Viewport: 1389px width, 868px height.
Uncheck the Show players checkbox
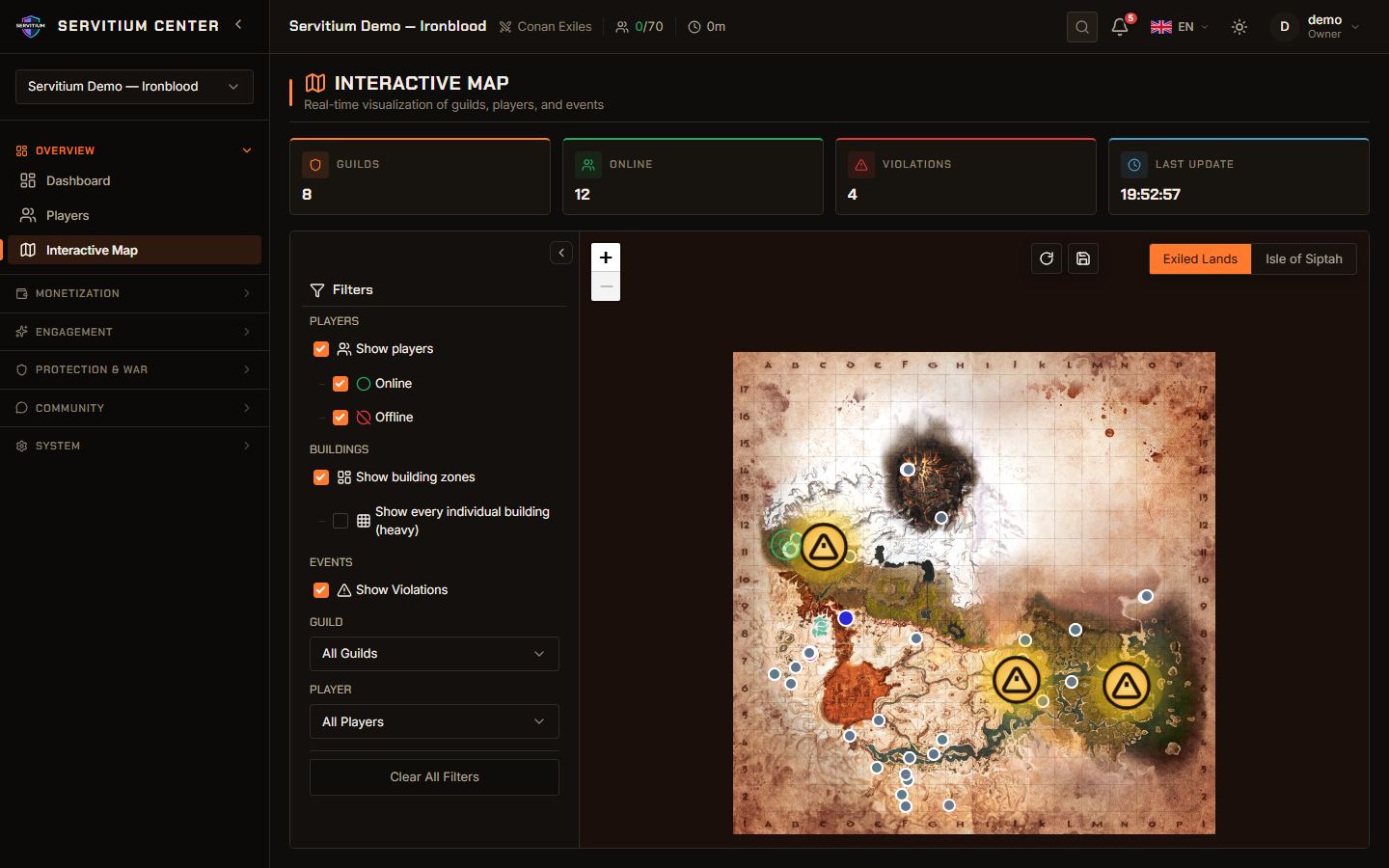click(321, 349)
